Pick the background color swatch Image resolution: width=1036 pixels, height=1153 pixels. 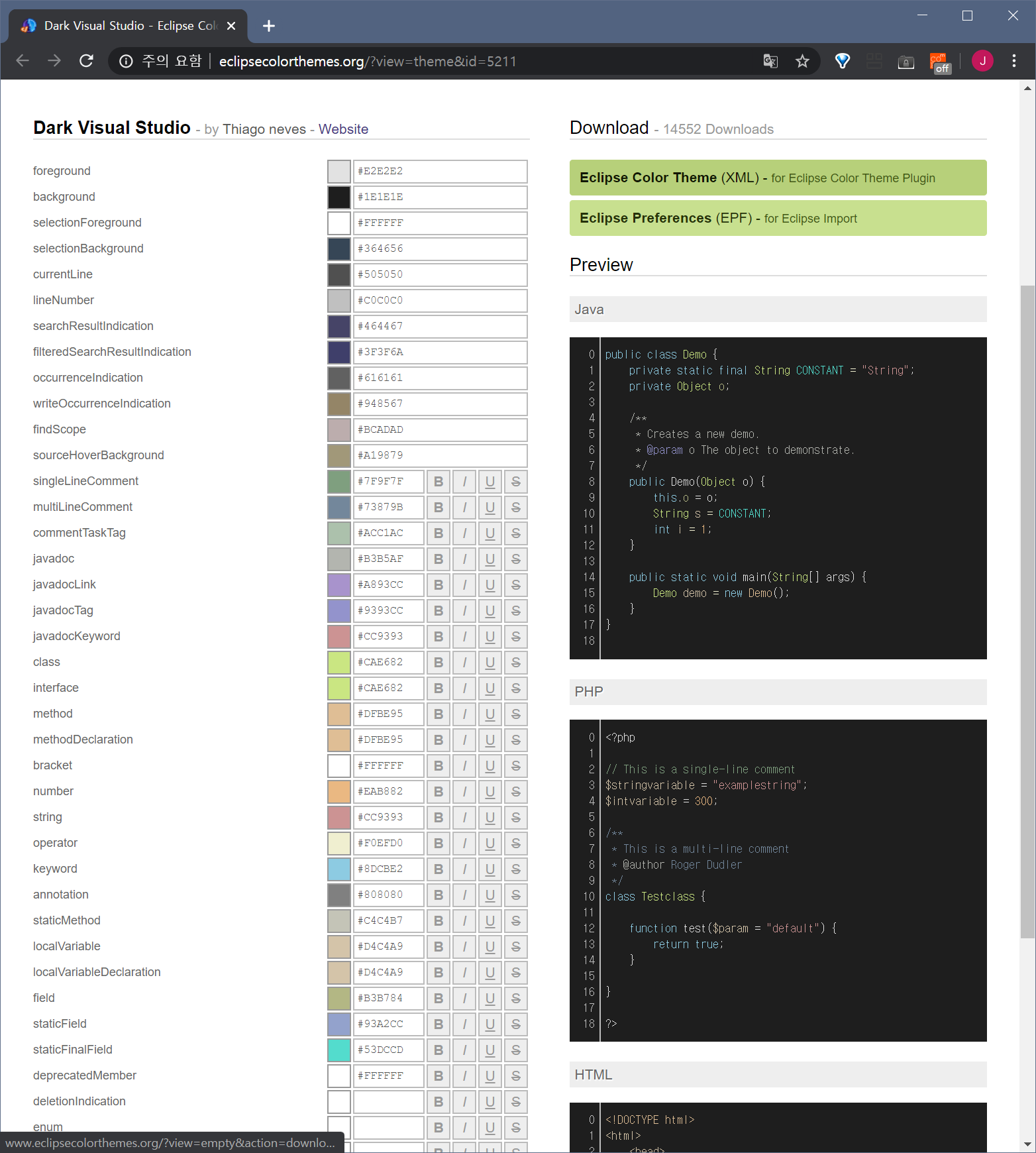(x=339, y=197)
